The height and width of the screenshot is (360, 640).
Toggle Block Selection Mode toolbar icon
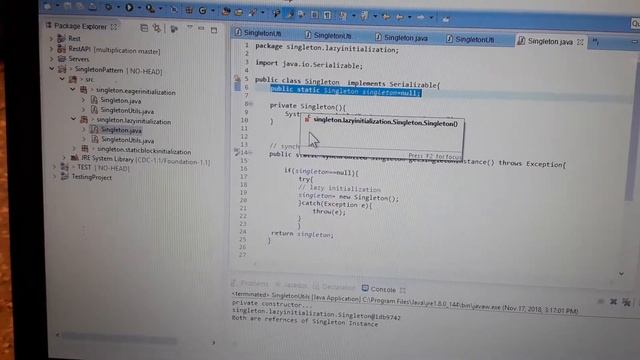314,15
